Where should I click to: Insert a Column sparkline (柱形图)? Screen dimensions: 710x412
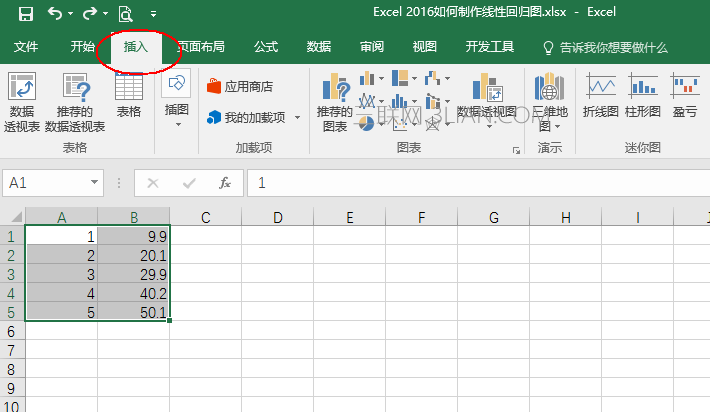tap(642, 98)
